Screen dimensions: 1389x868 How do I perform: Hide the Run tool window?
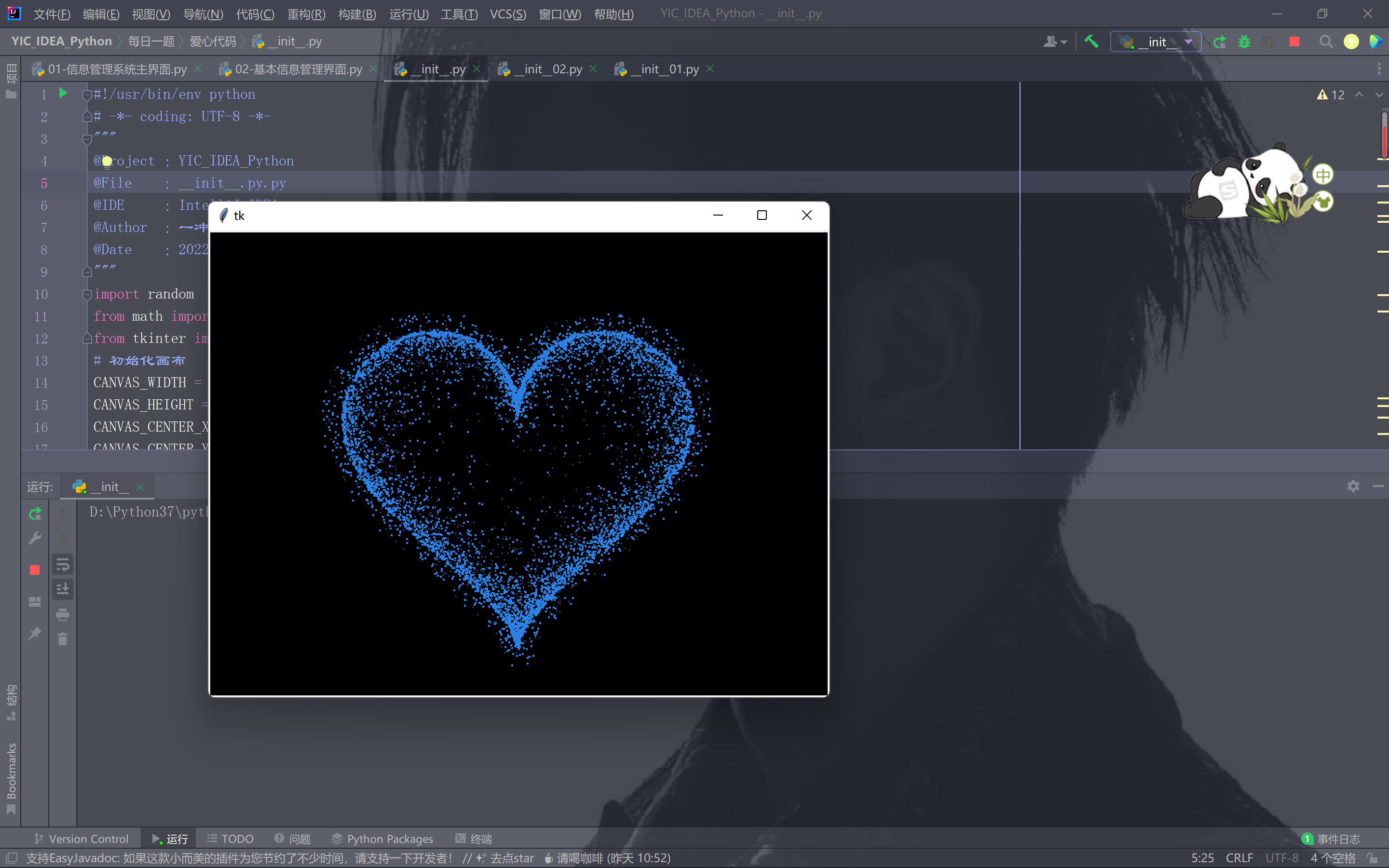1378,486
